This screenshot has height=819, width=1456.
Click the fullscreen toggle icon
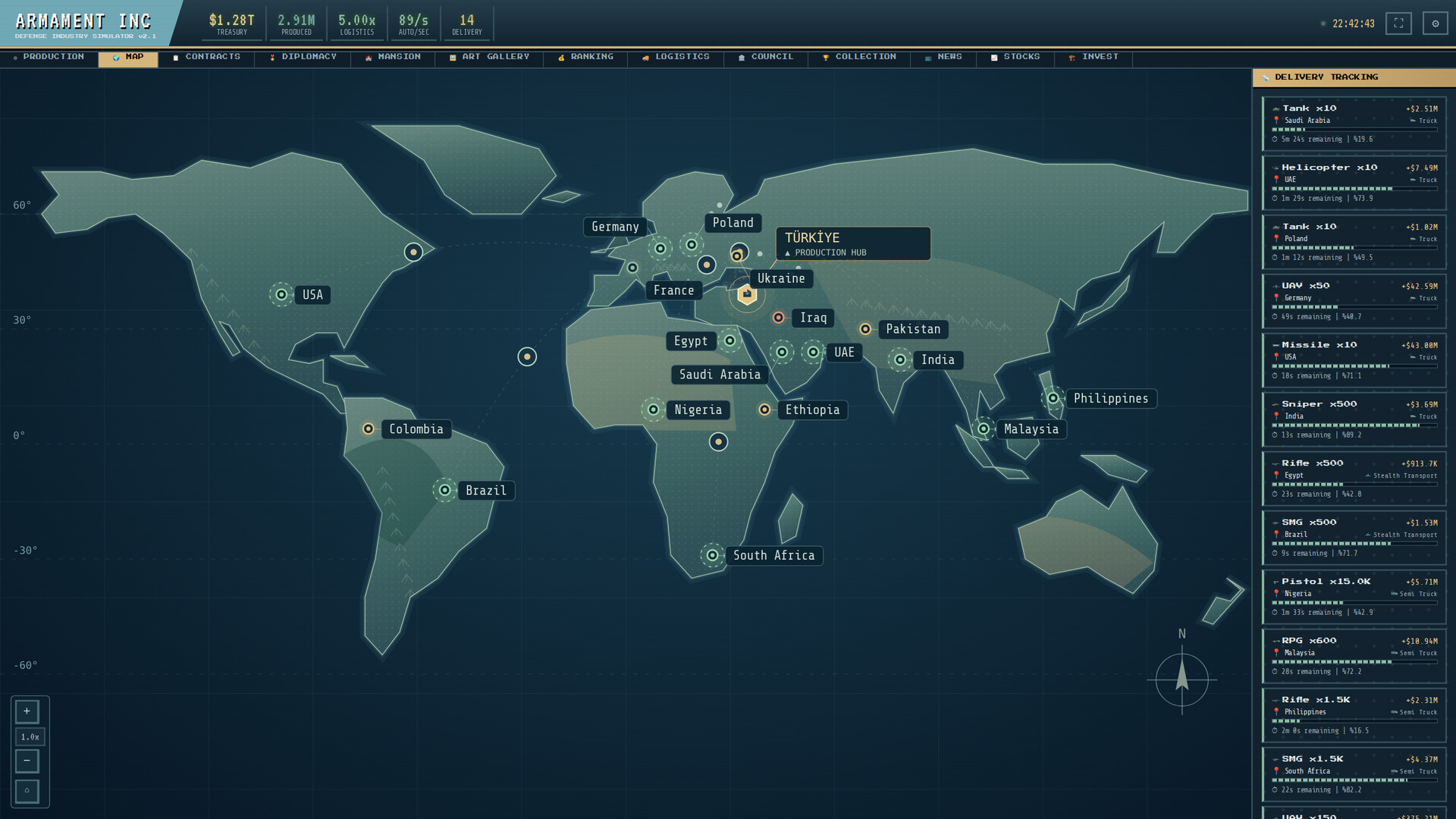click(x=1398, y=24)
